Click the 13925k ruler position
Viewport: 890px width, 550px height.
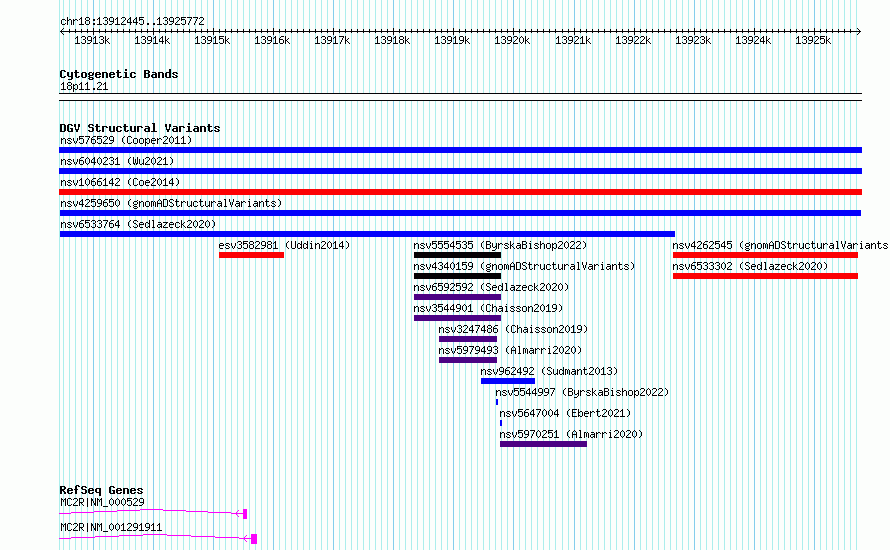click(x=813, y=40)
